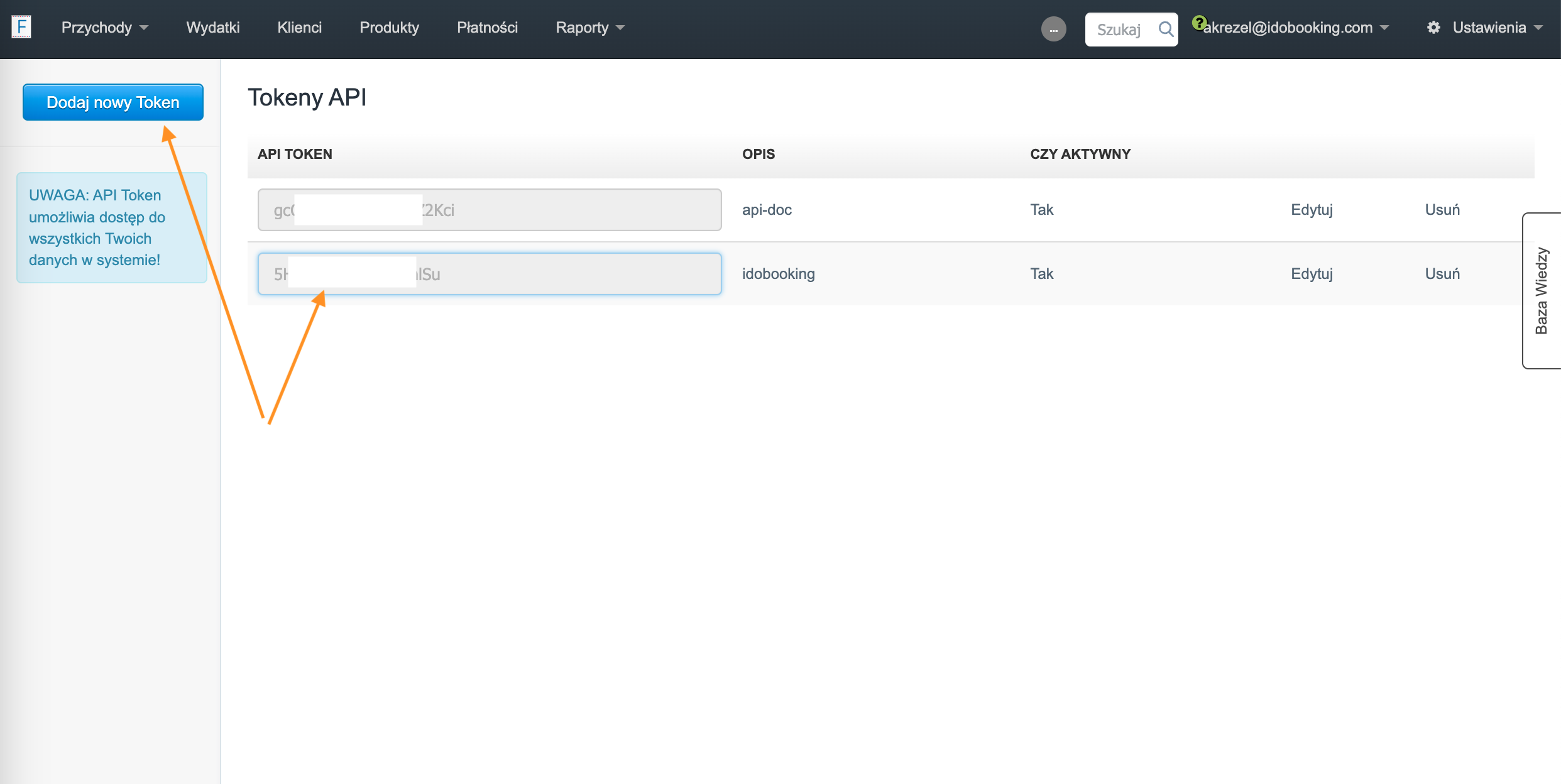
Task: Expand the Przychody dropdown menu
Action: (x=104, y=28)
